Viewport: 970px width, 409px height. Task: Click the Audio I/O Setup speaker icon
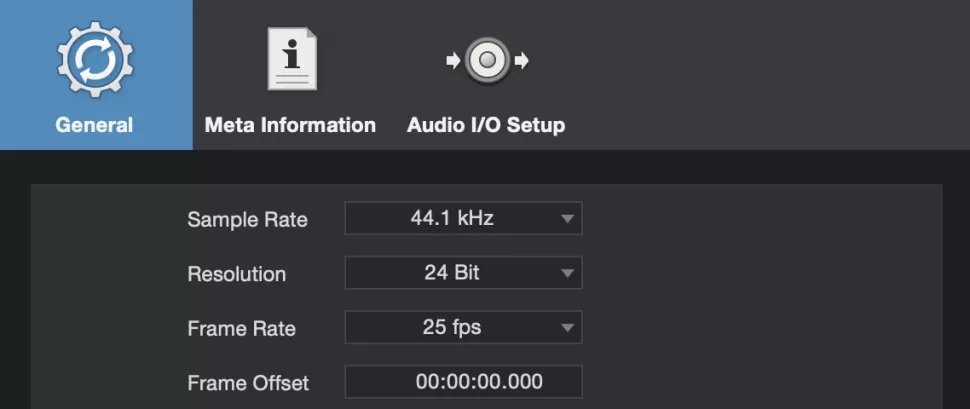[487, 60]
